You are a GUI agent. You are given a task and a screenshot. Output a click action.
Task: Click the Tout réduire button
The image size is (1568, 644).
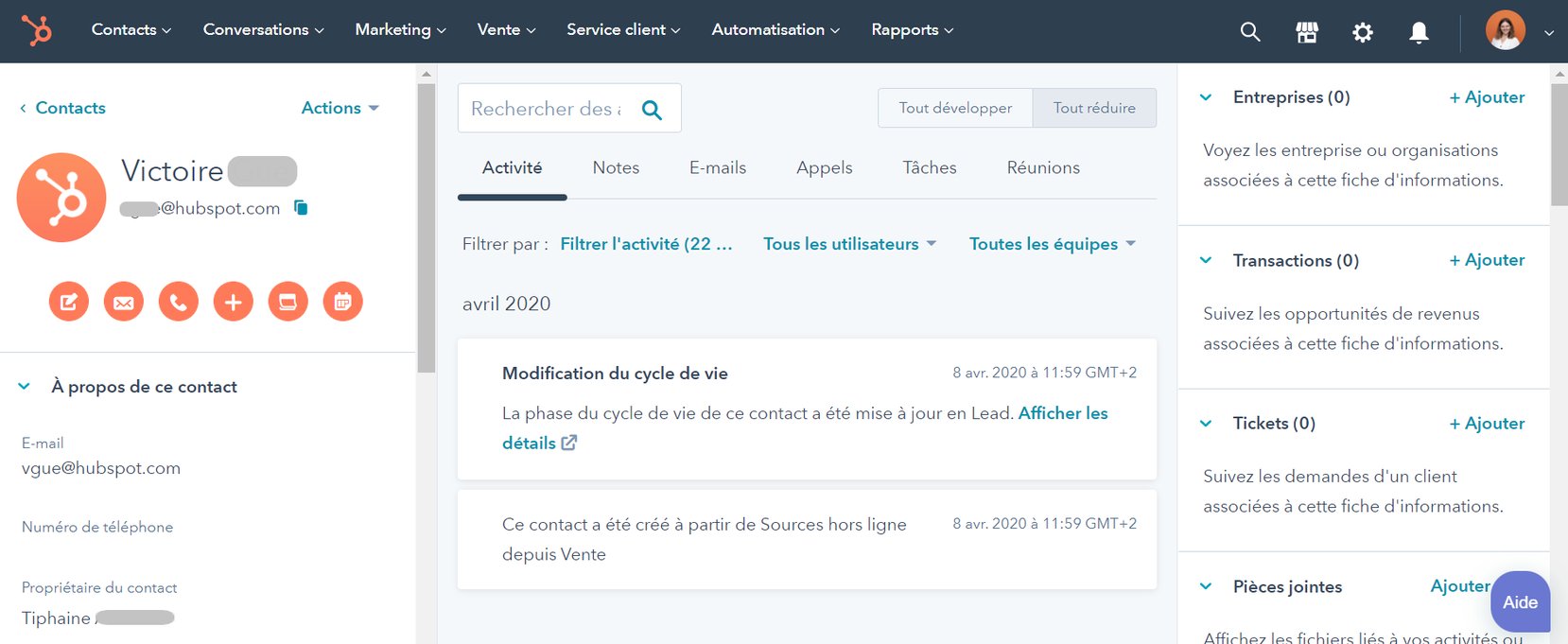(1094, 108)
